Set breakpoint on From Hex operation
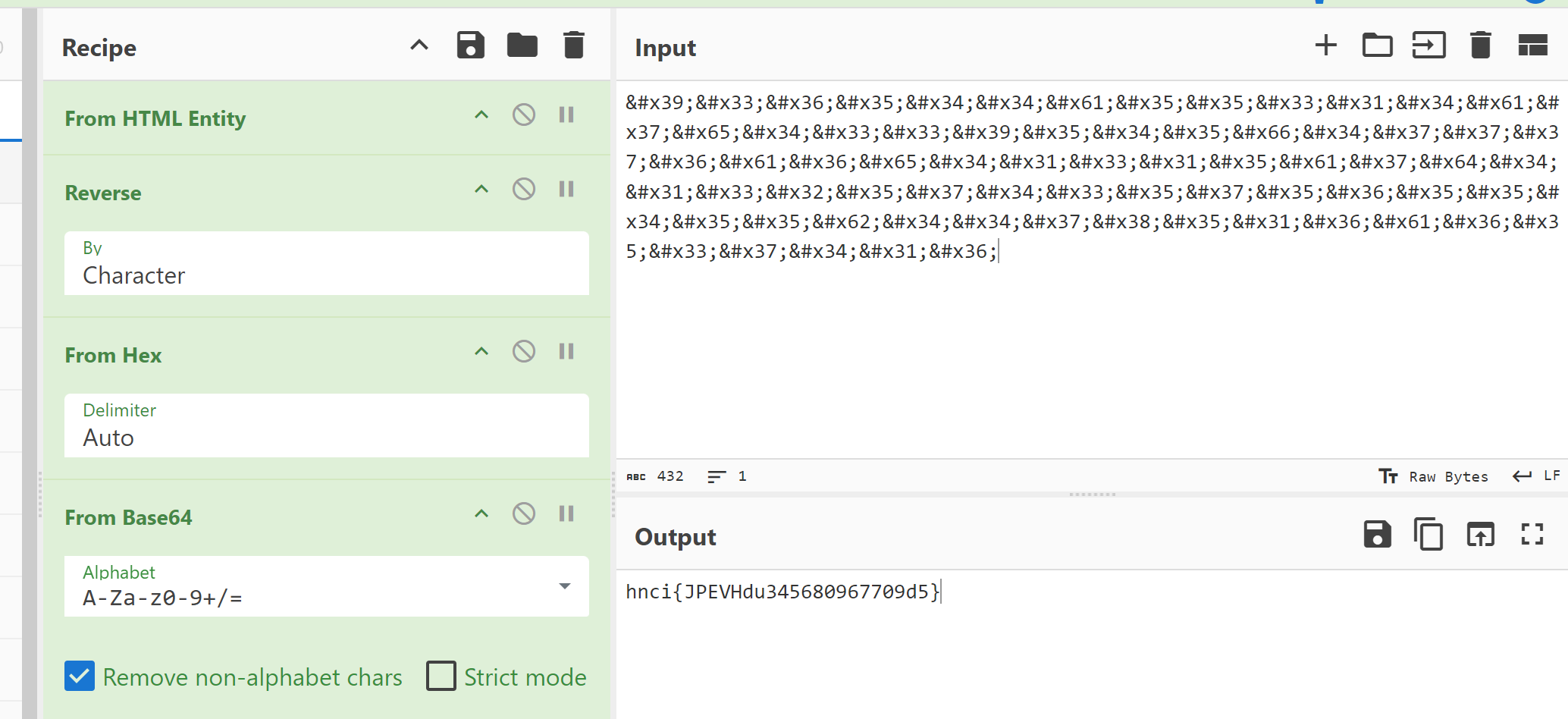The width and height of the screenshot is (1568, 719). 566,352
